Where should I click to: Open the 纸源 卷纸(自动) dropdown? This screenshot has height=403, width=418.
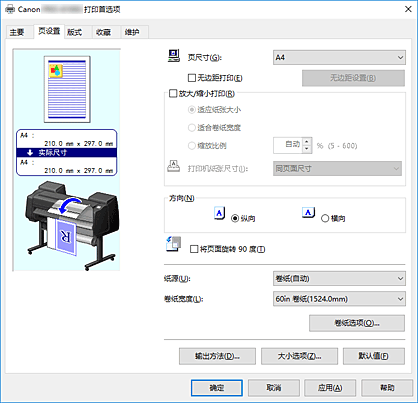339,279
